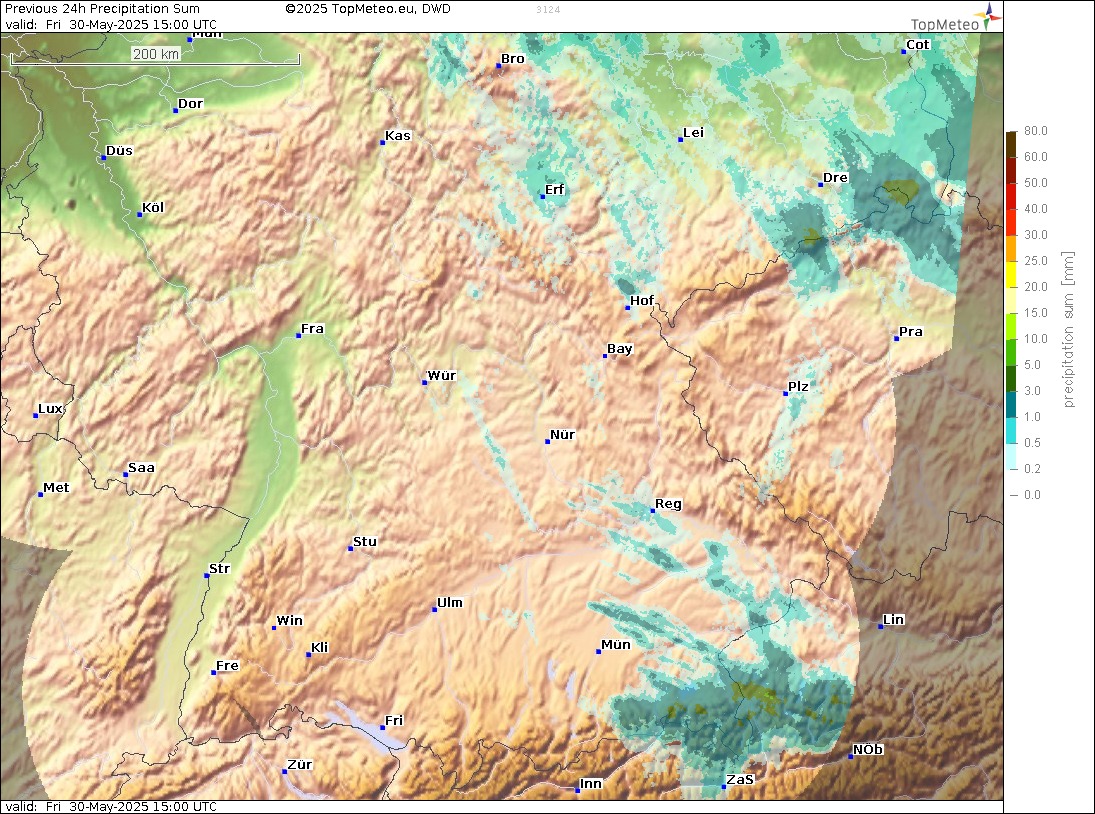Click the '20.0' legend value
Screen dimensions: 1095x814
coord(1036,287)
